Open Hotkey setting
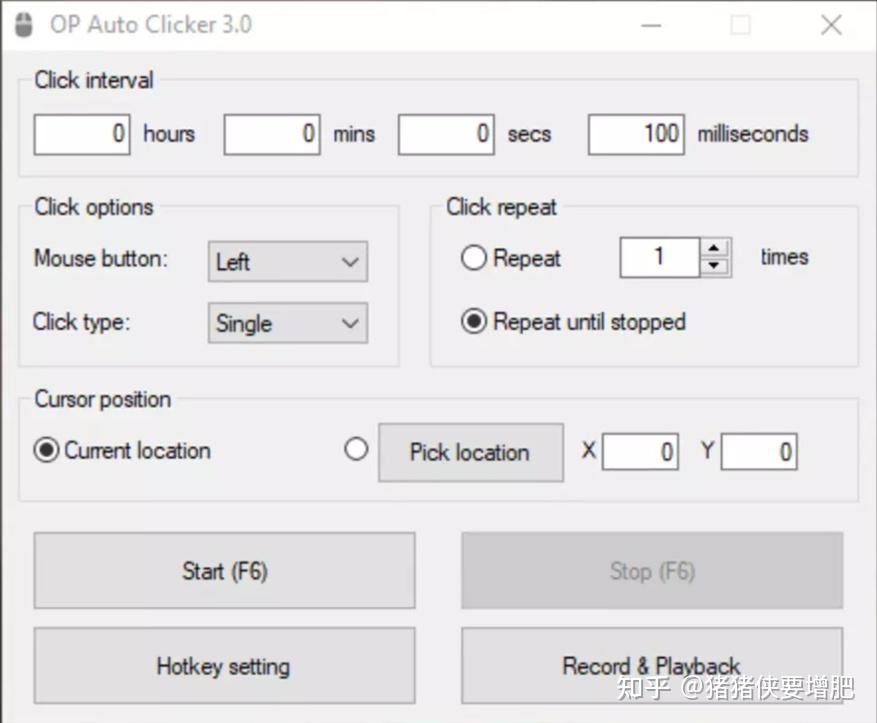This screenshot has width=877, height=723. click(224, 666)
